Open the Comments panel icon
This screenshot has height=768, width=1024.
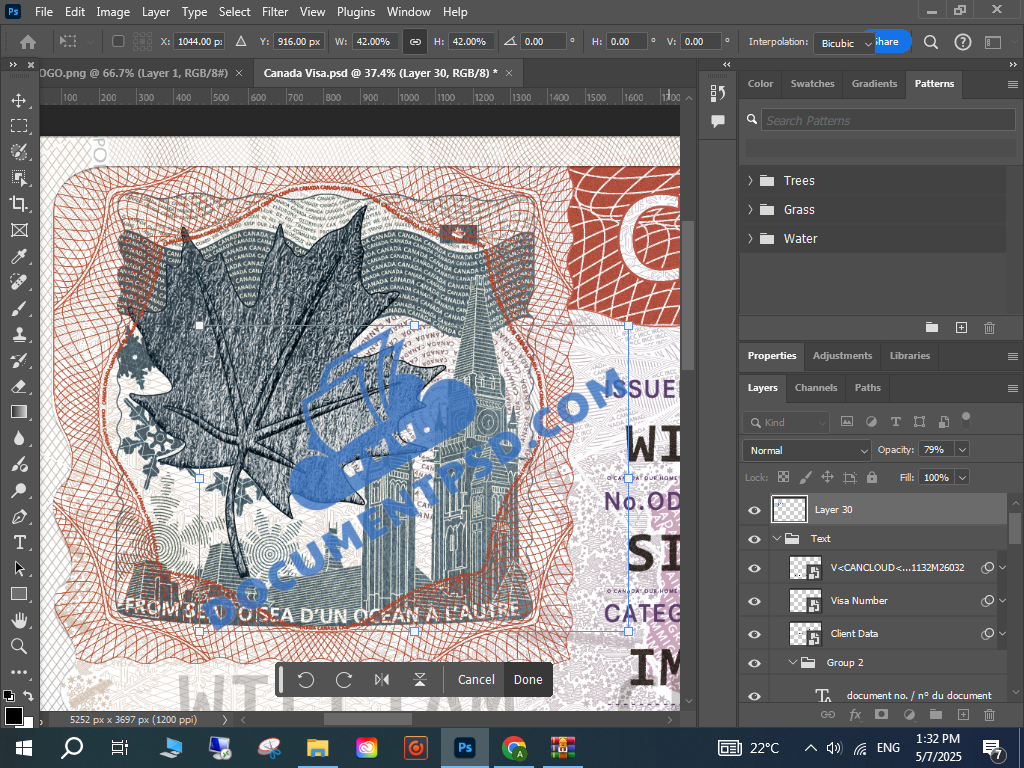coord(718,121)
